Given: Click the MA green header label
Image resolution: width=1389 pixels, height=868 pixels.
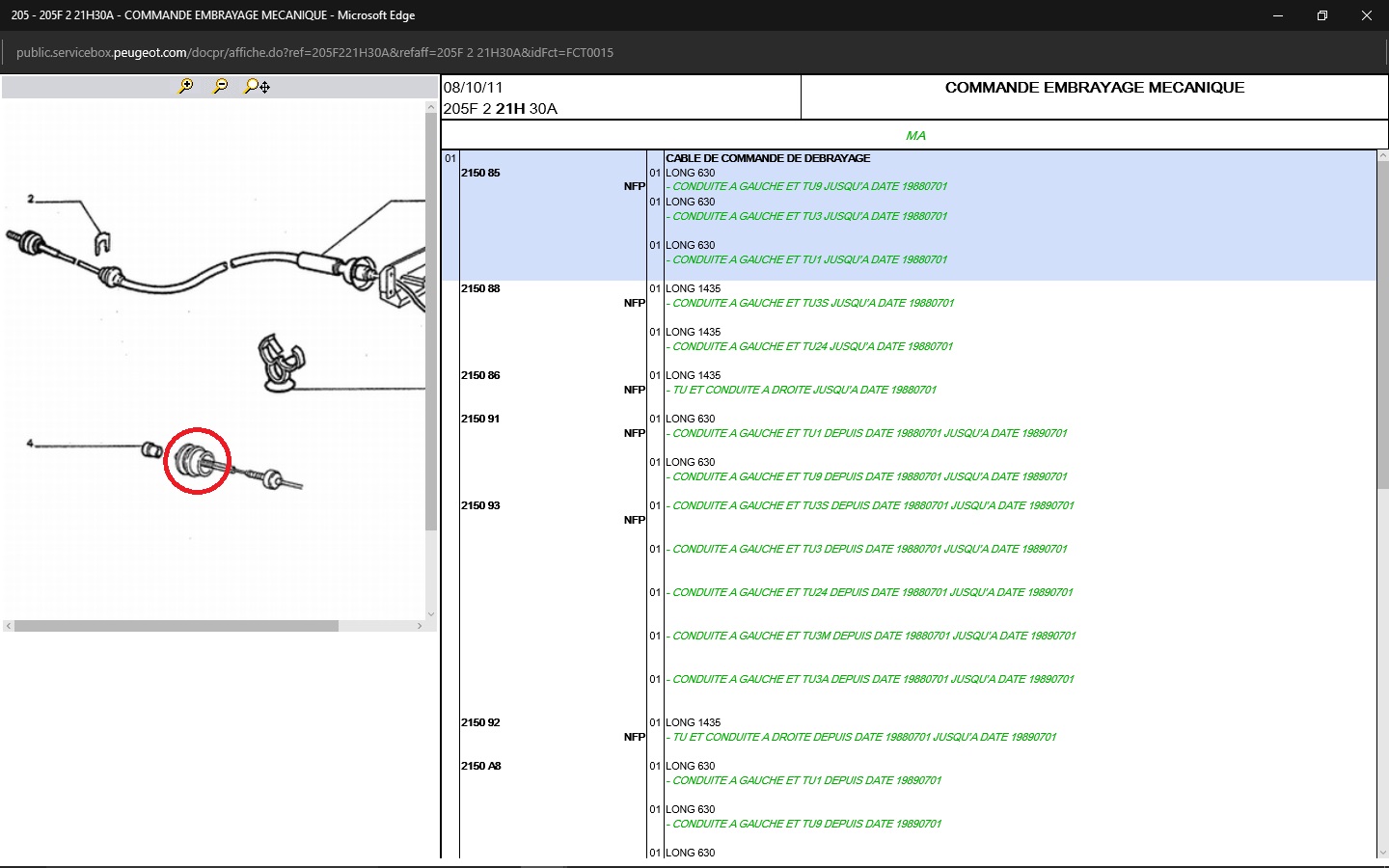Looking at the screenshot, I should [x=915, y=136].
